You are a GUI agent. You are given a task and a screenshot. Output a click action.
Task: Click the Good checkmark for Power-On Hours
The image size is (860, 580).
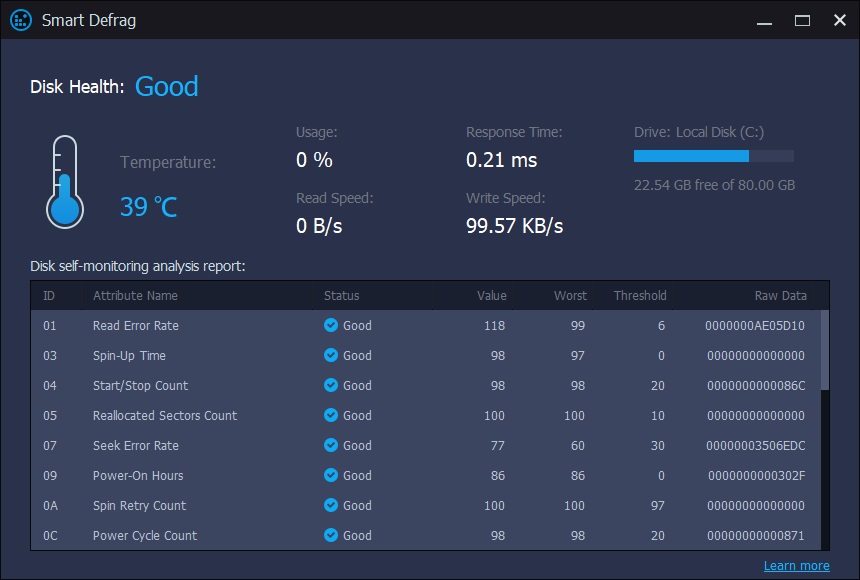331,475
